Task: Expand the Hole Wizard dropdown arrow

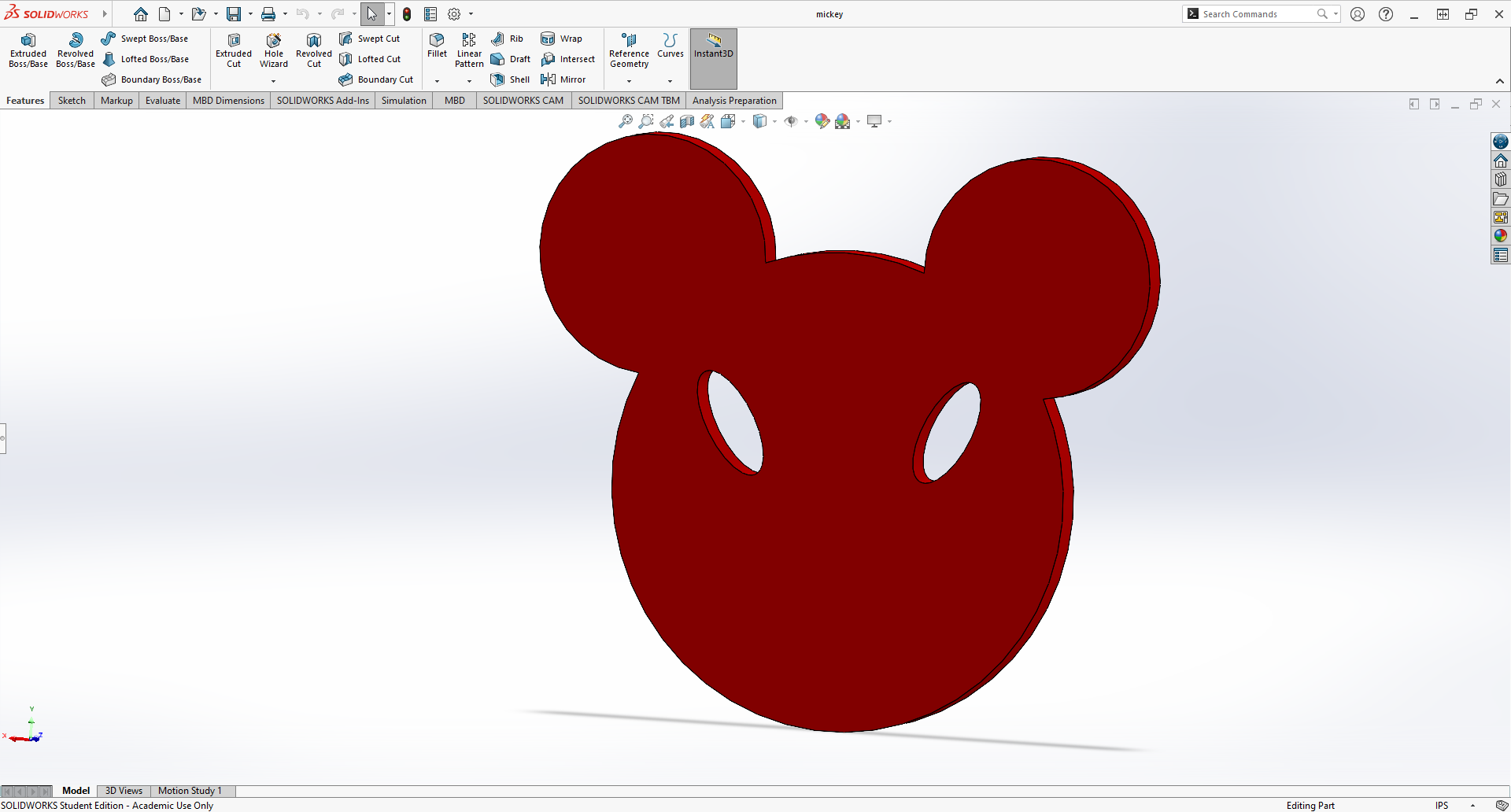Action: (x=274, y=81)
